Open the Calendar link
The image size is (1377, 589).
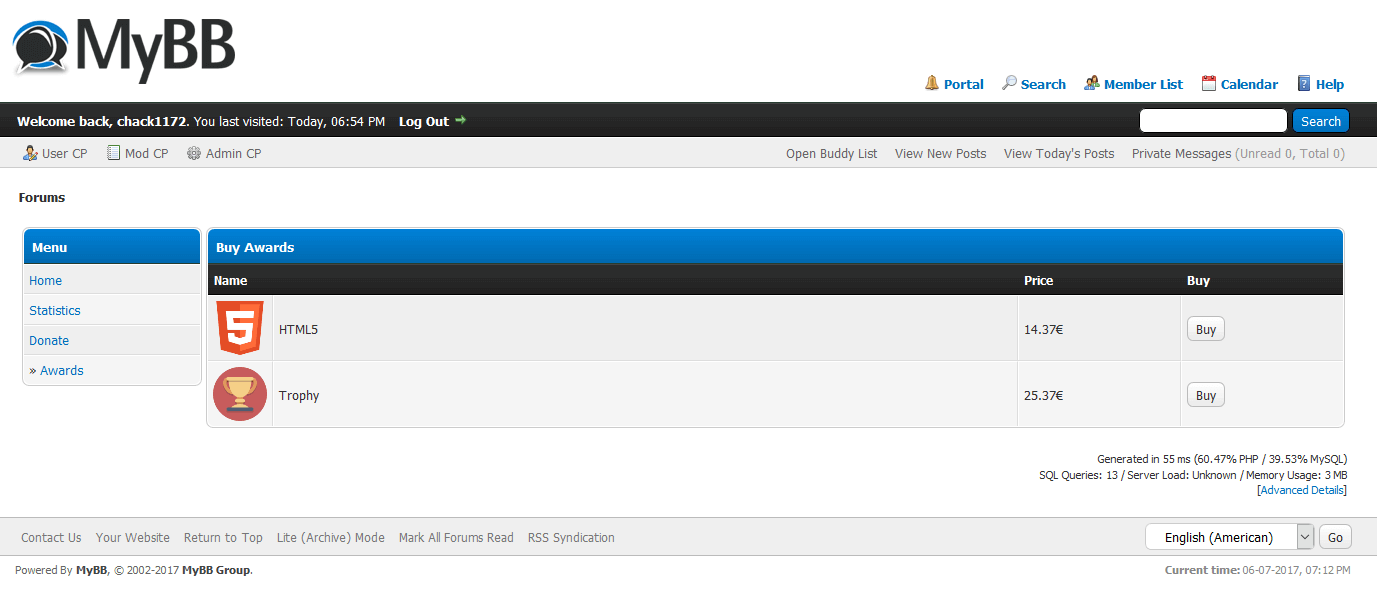click(x=1249, y=84)
